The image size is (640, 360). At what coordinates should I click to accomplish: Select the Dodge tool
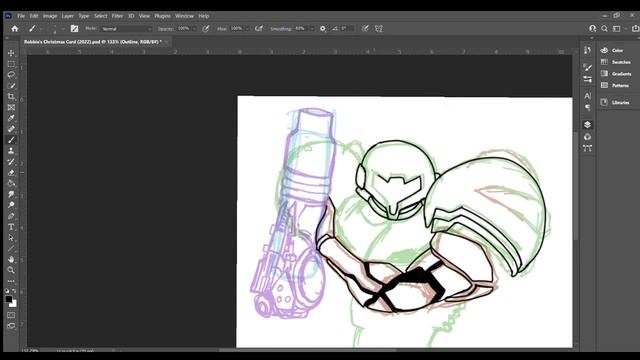[11, 205]
